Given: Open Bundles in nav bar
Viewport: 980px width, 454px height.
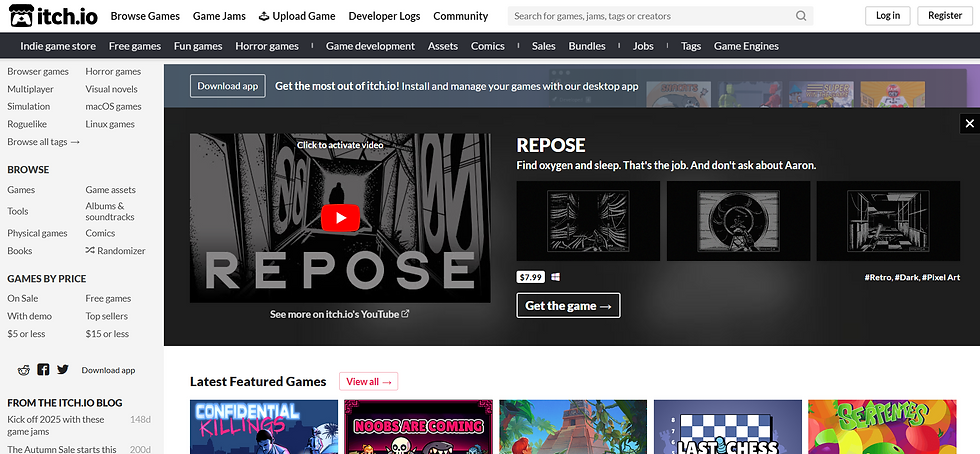Looking at the screenshot, I should click(587, 46).
